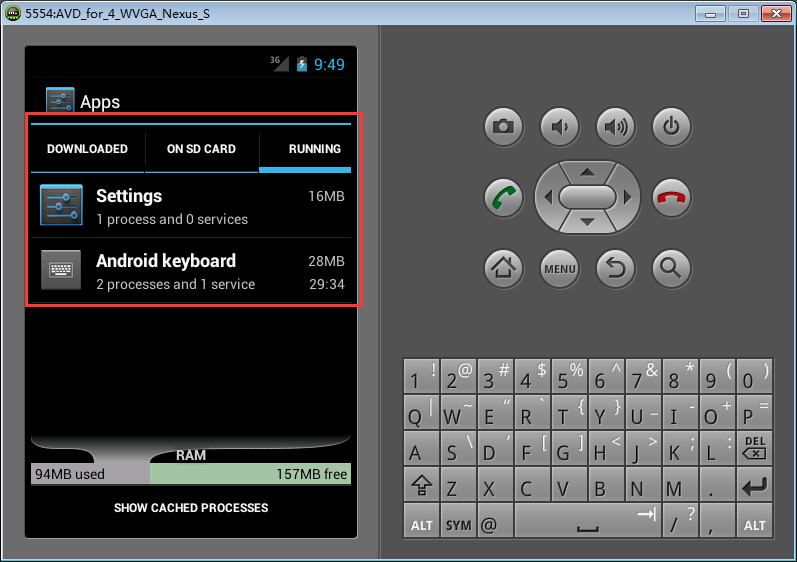Open the Settings running process entry
Screen dimensions: 797x562
(x=191, y=206)
